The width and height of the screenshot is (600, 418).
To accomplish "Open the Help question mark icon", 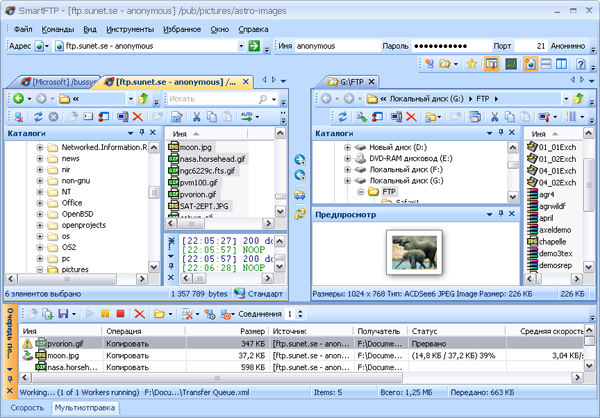I will 580,64.
